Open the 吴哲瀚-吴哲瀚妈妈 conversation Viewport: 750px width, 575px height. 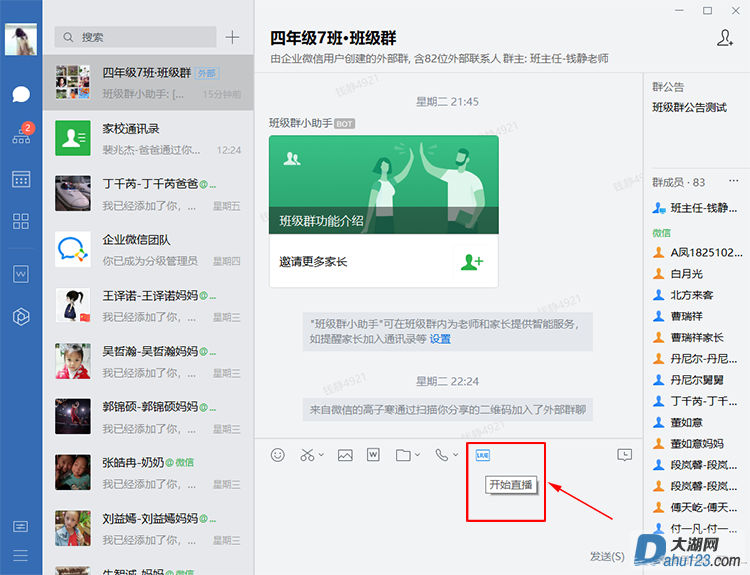148,361
